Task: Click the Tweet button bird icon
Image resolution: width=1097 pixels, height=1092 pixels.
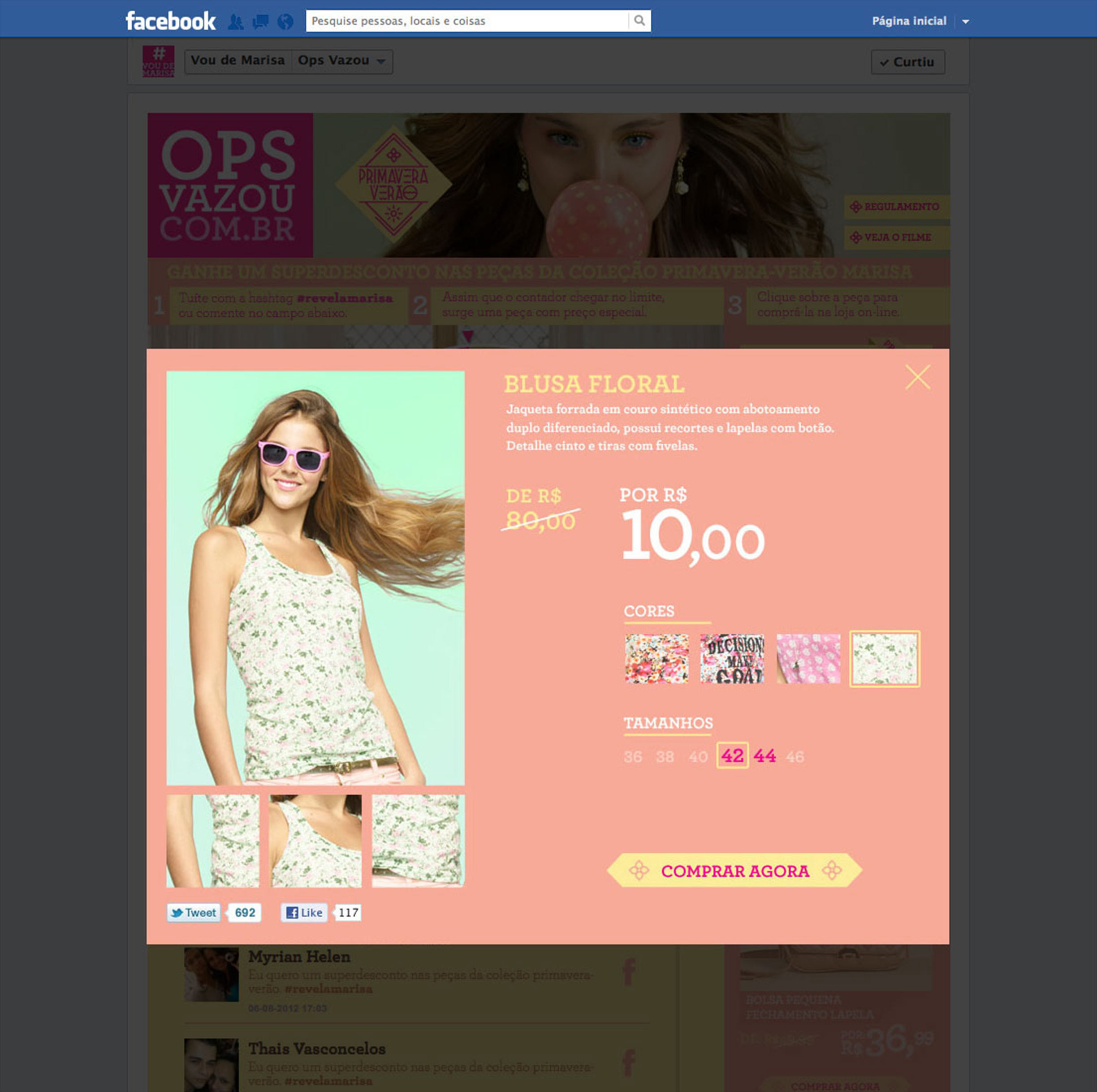Action: [177, 913]
